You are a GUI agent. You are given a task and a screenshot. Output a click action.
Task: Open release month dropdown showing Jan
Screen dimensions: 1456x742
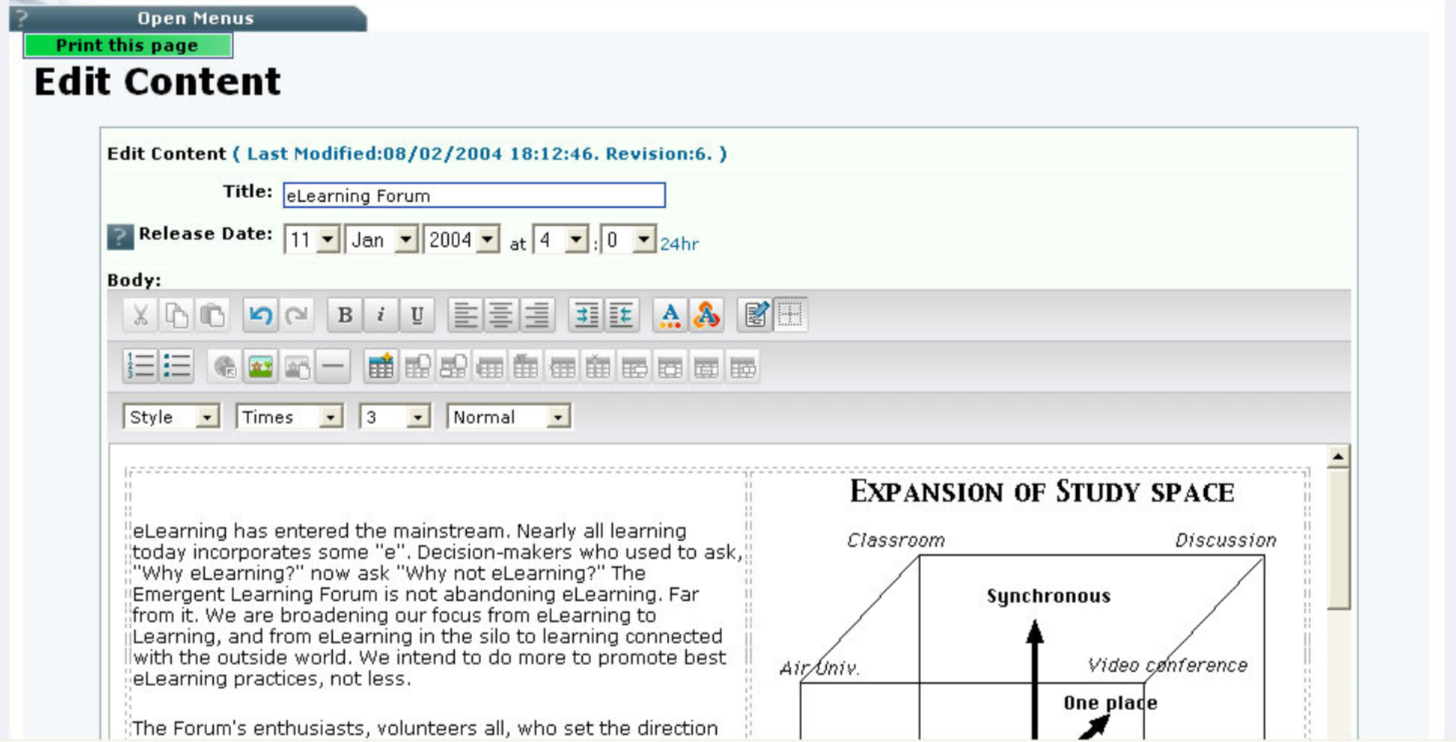pos(382,240)
